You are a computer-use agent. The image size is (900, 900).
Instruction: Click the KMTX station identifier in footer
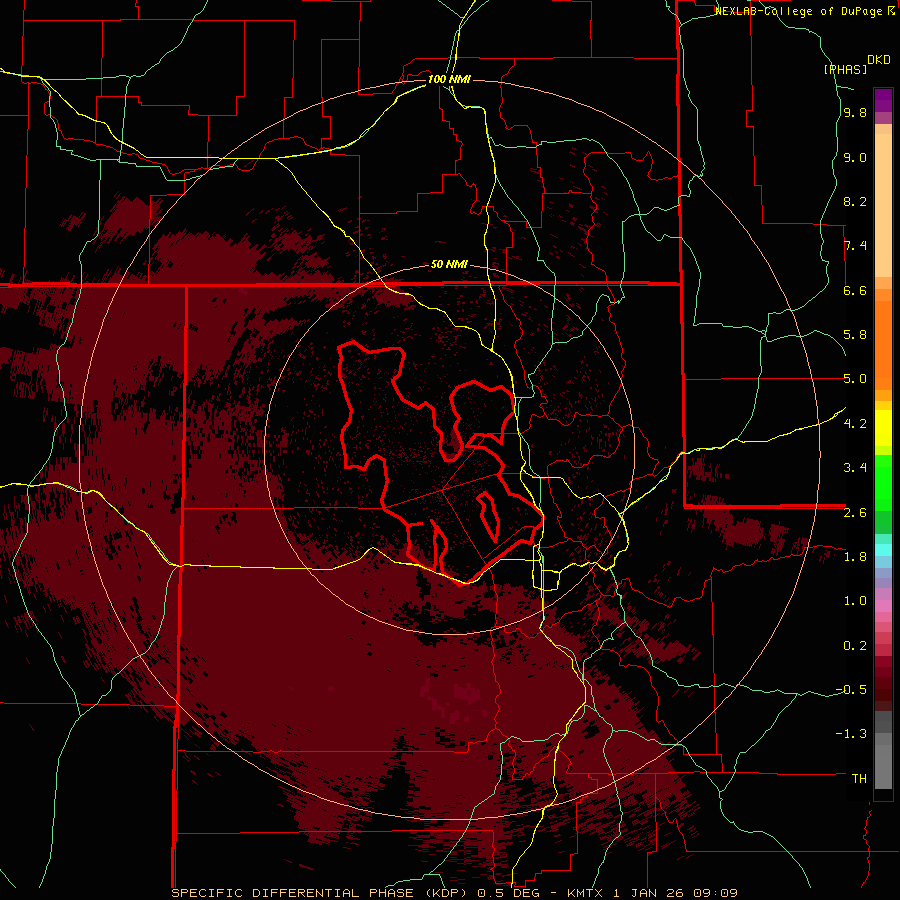pos(586,893)
